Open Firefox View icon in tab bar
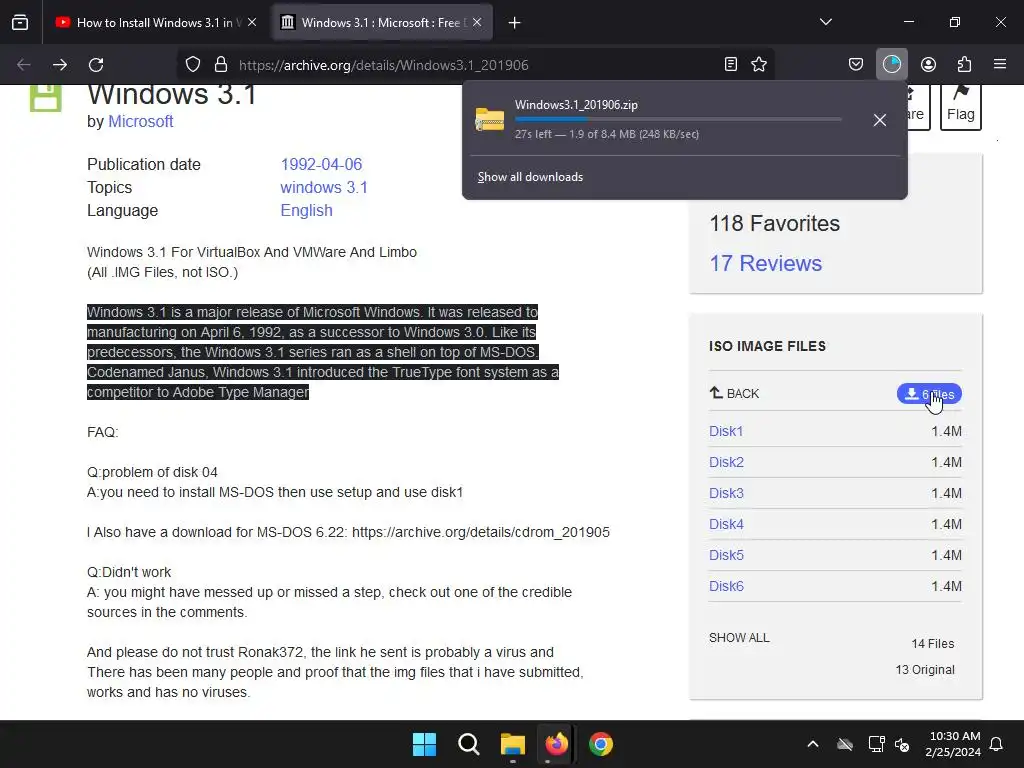The image size is (1024, 768). pos(20,22)
